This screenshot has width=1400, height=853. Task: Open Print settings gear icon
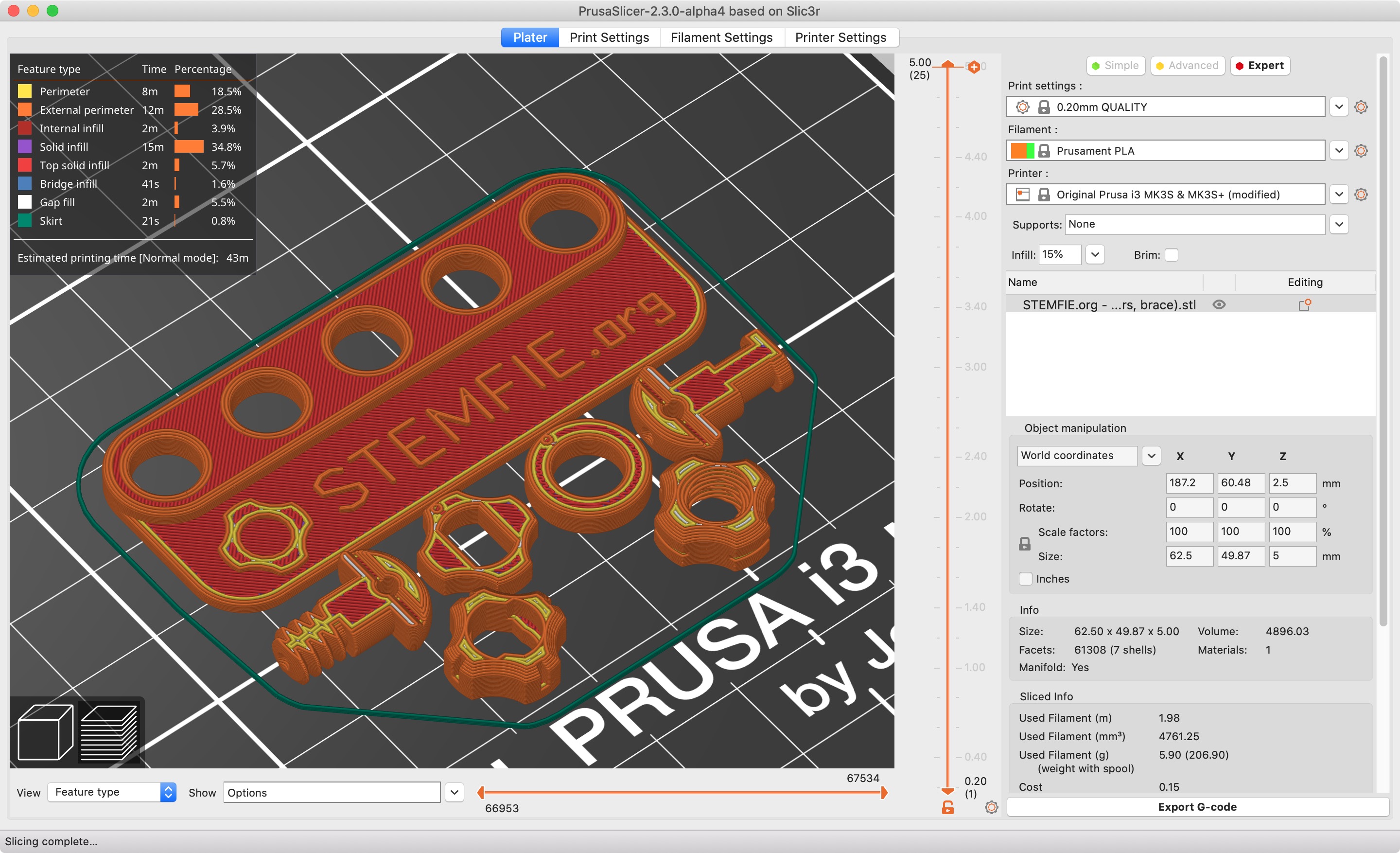pyautogui.click(x=1361, y=107)
